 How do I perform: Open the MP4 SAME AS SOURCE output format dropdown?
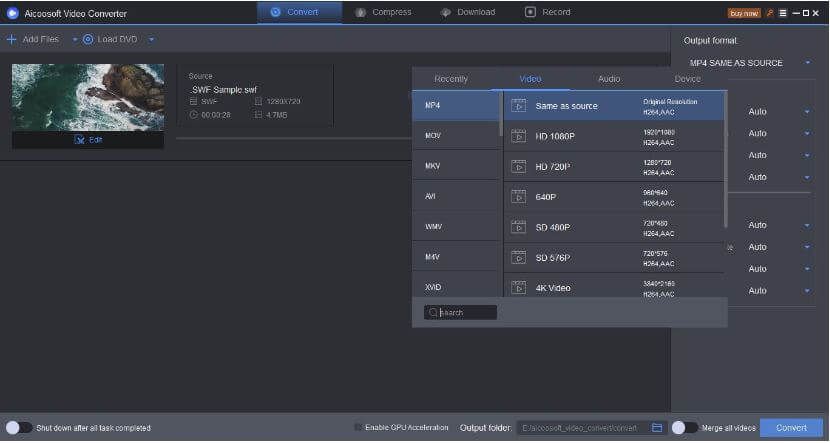coord(750,63)
